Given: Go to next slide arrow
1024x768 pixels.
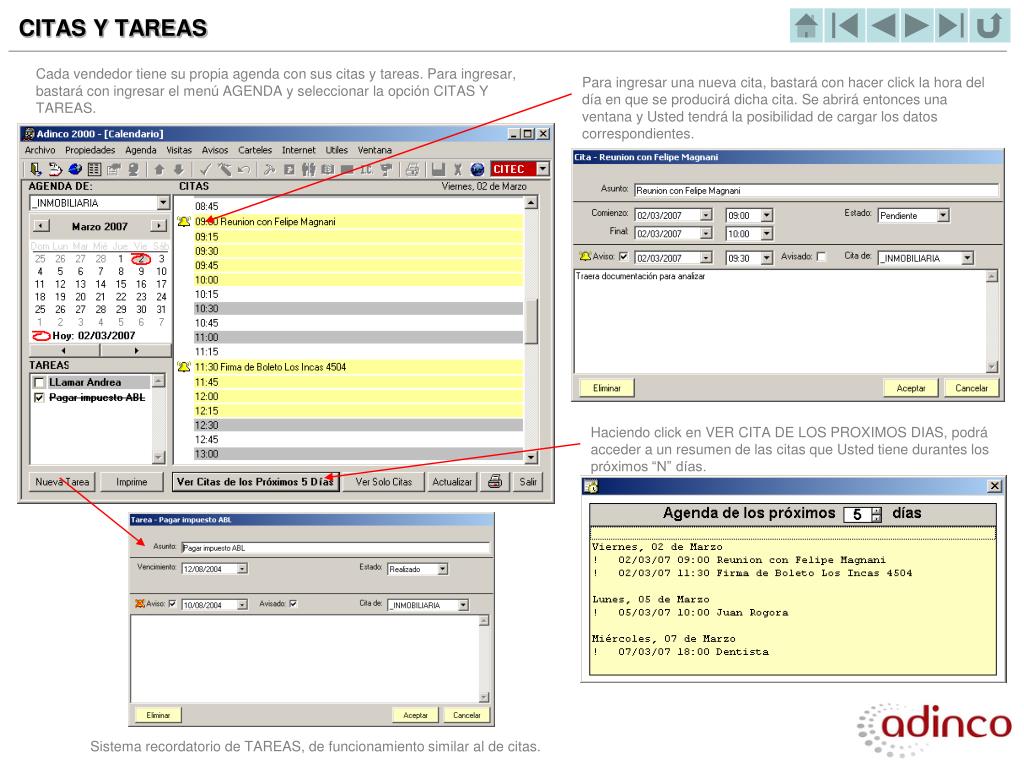Looking at the screenshot, I should click(917, 26).
